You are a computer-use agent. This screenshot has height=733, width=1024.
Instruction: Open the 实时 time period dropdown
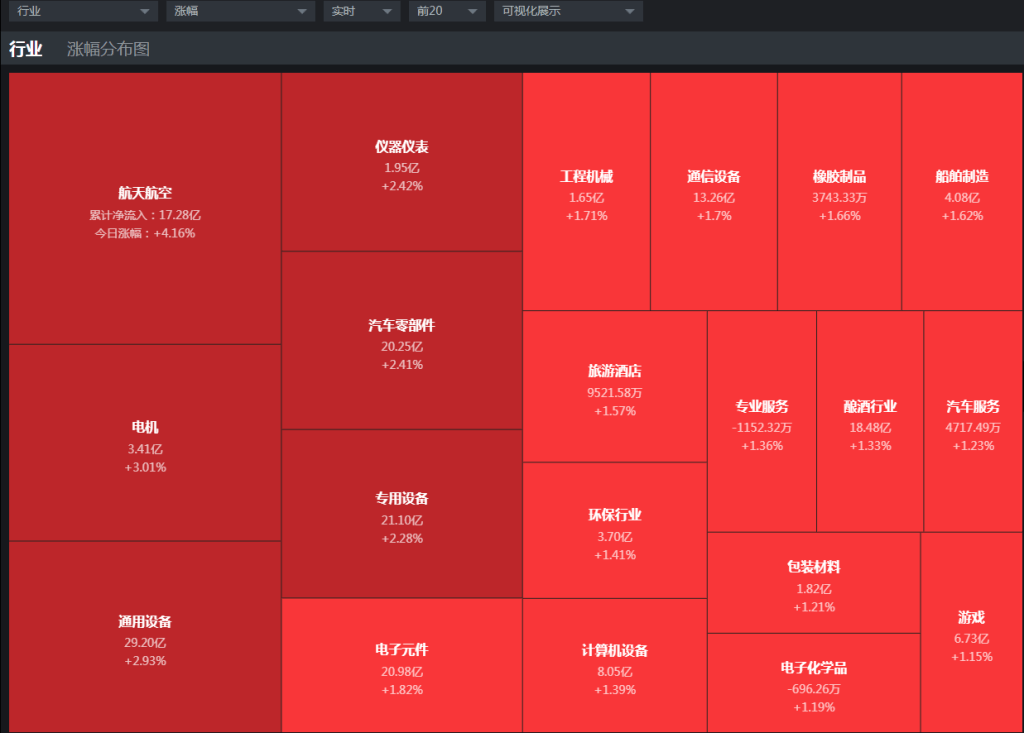pyautogui.click(x=361, y=11)
